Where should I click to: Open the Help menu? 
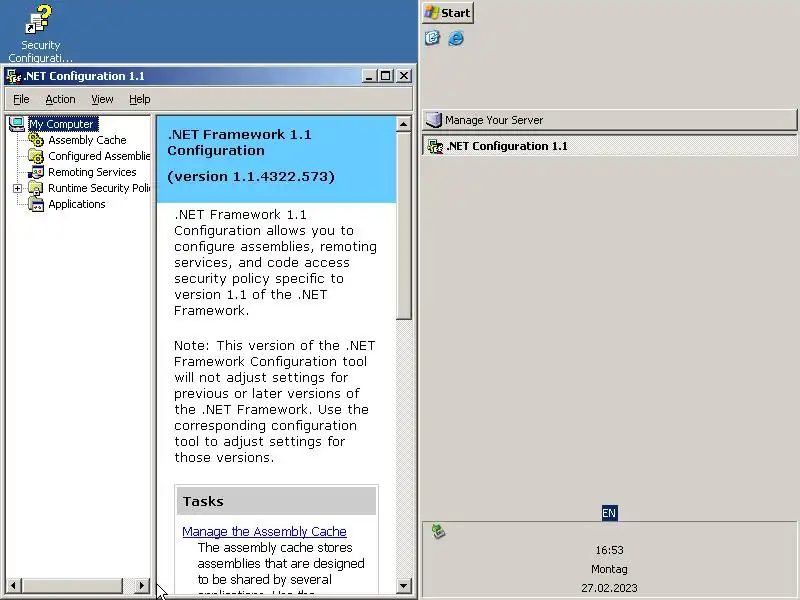pos(139,99)
